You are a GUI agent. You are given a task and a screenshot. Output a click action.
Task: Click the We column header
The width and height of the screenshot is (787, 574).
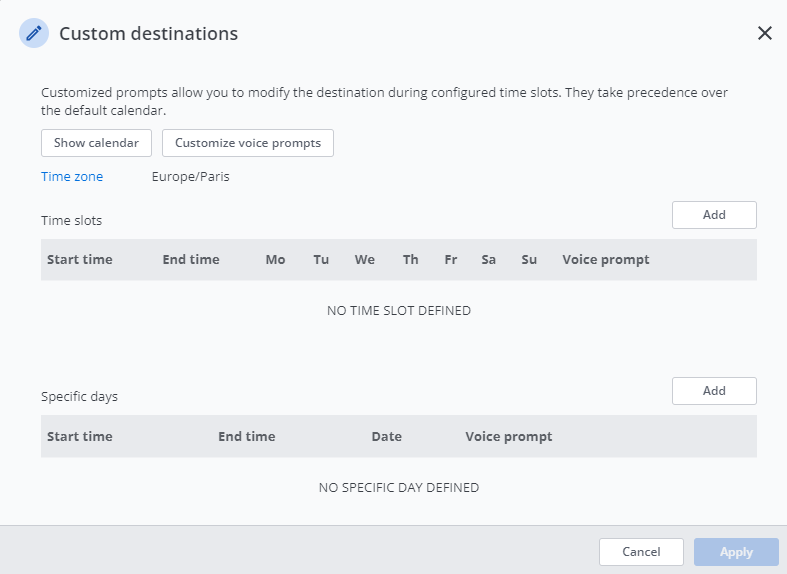(365, 260)
